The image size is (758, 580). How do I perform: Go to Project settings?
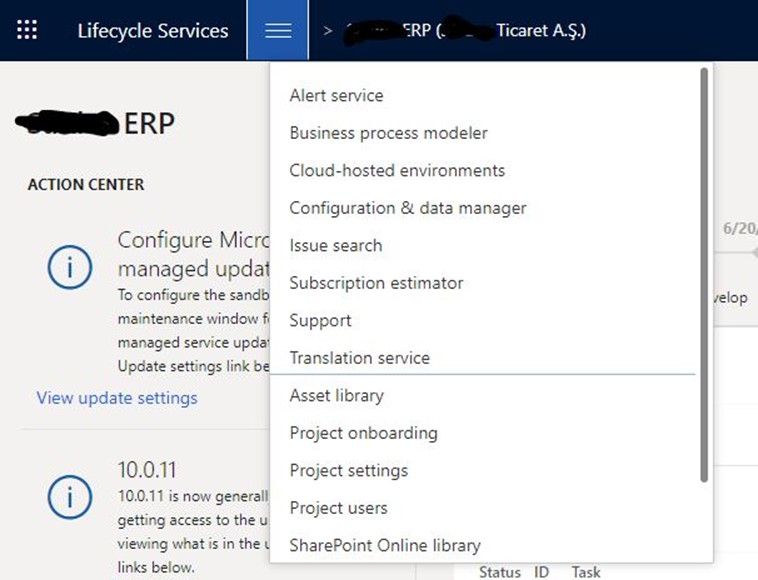coord(348,471)
